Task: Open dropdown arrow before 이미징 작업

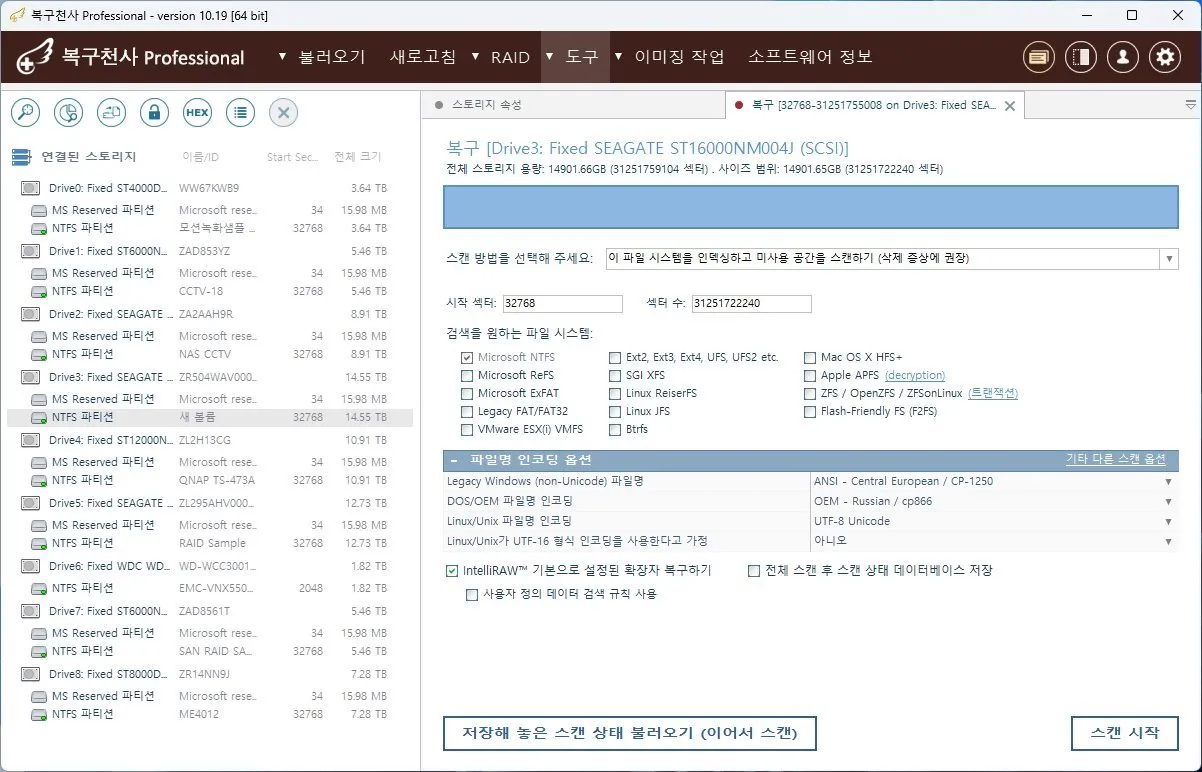Action: coord(619,57)
